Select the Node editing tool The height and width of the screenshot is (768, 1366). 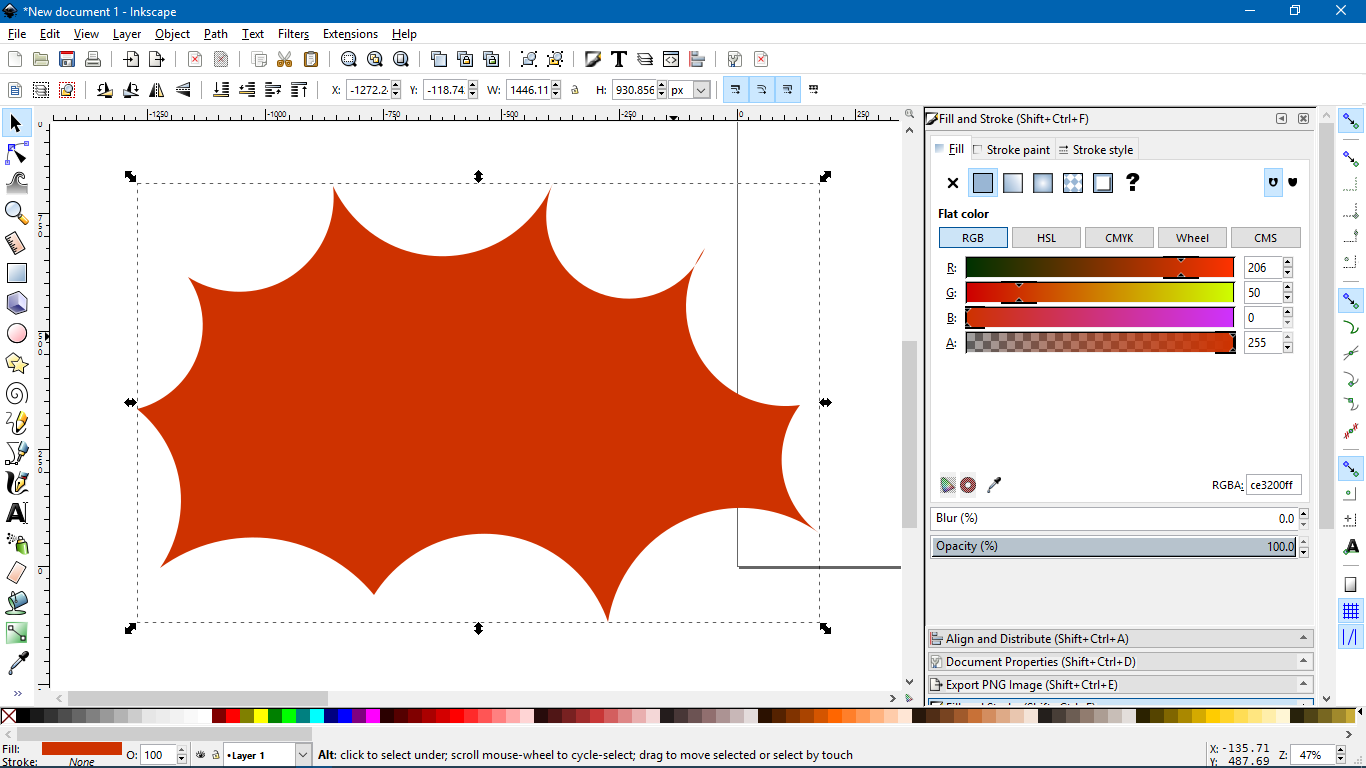(17, 153)
